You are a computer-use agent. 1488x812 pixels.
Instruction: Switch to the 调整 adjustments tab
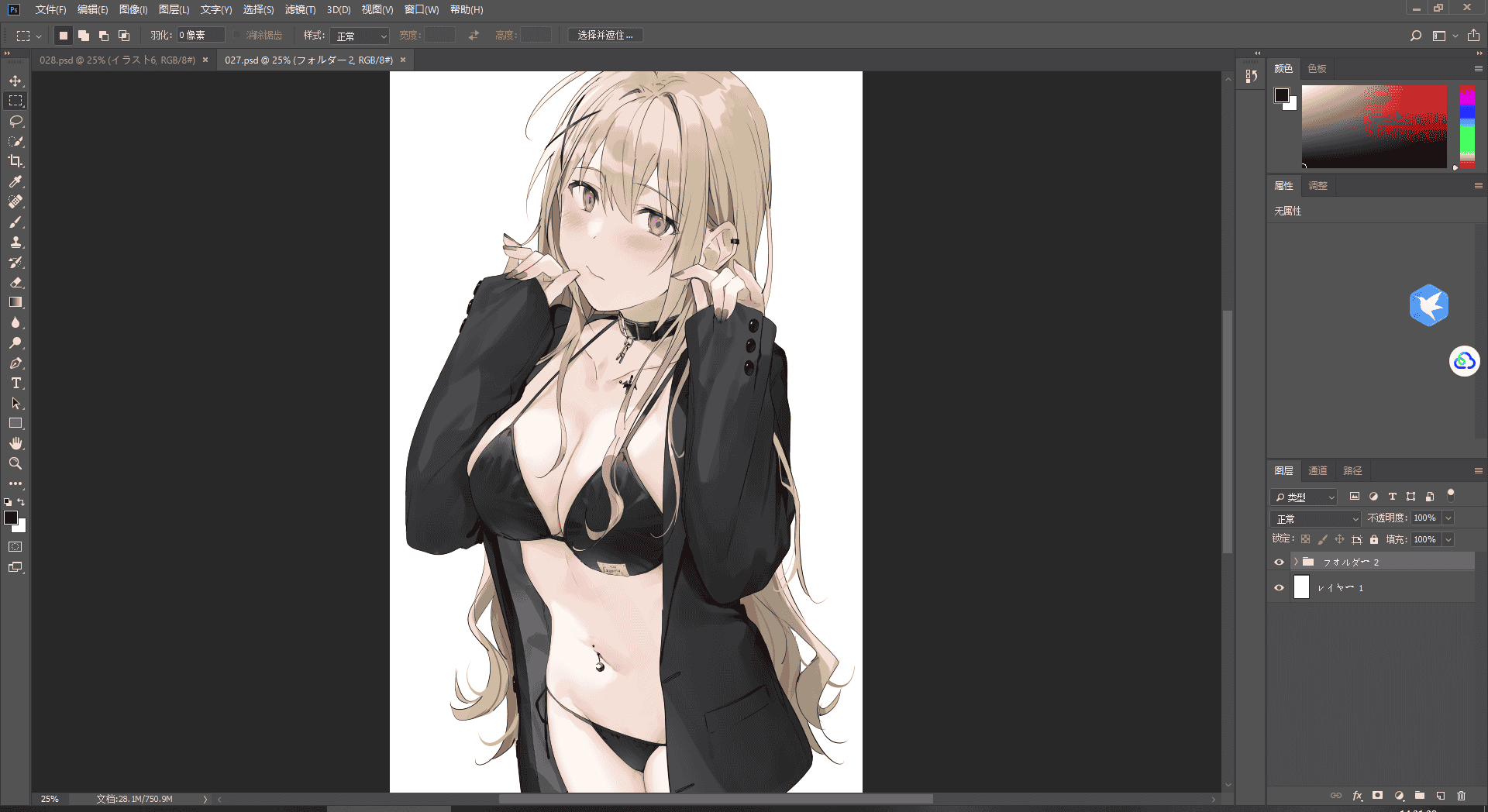1317,185
